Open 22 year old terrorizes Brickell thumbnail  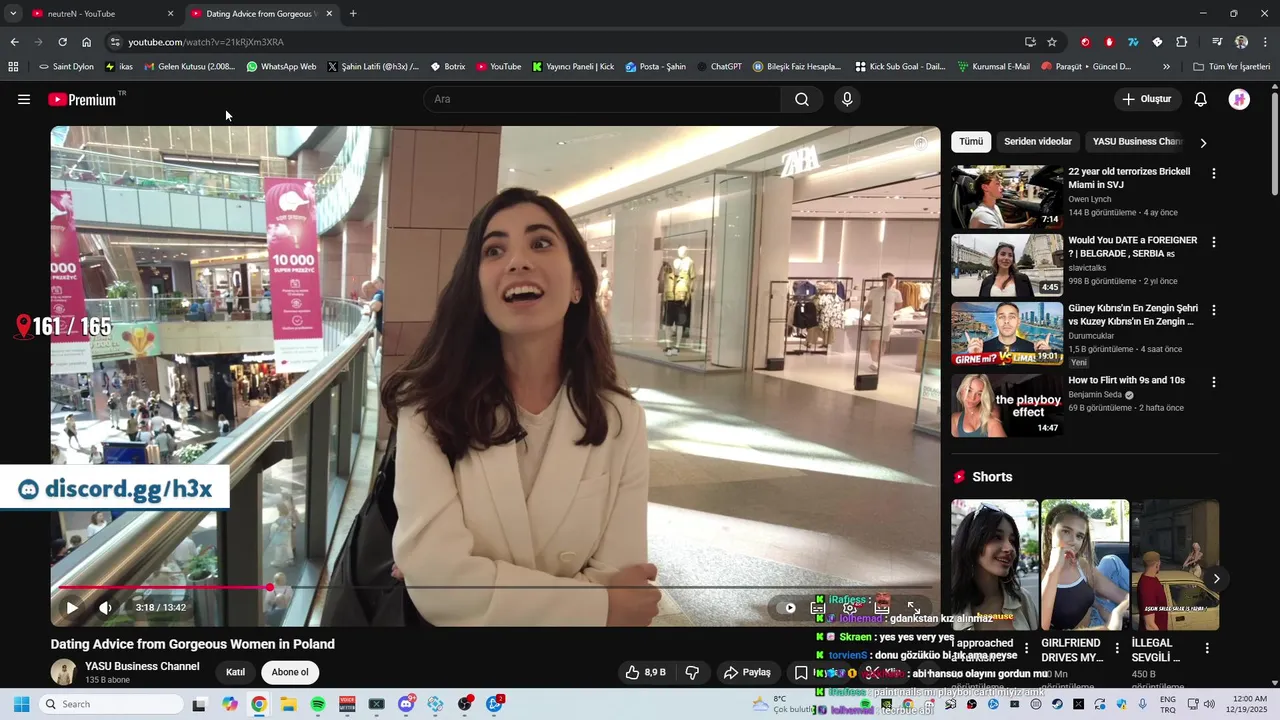1007,197
